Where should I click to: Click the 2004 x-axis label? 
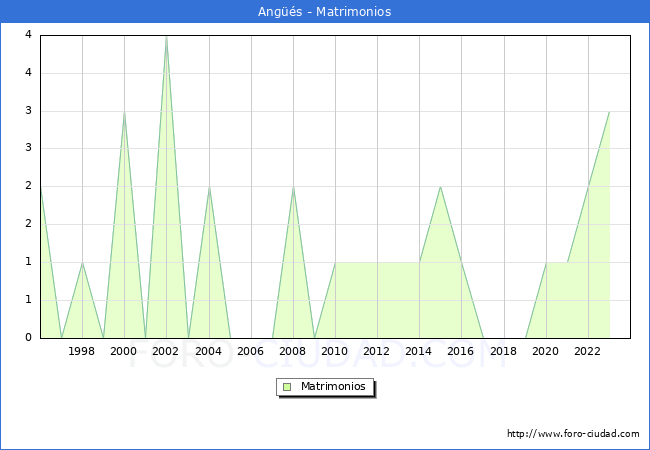pos(208,351)
